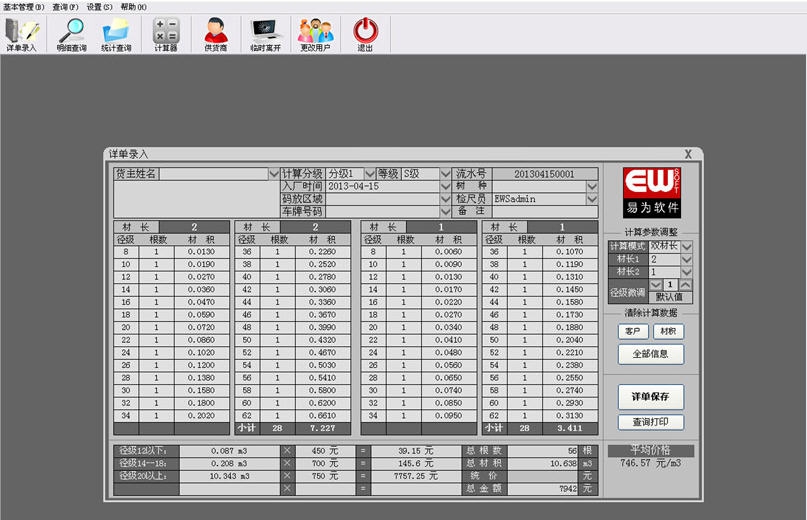This screenshot has width=807, height=520.
Task: Open 统计查询 folder icon
Action: (116, 31)
